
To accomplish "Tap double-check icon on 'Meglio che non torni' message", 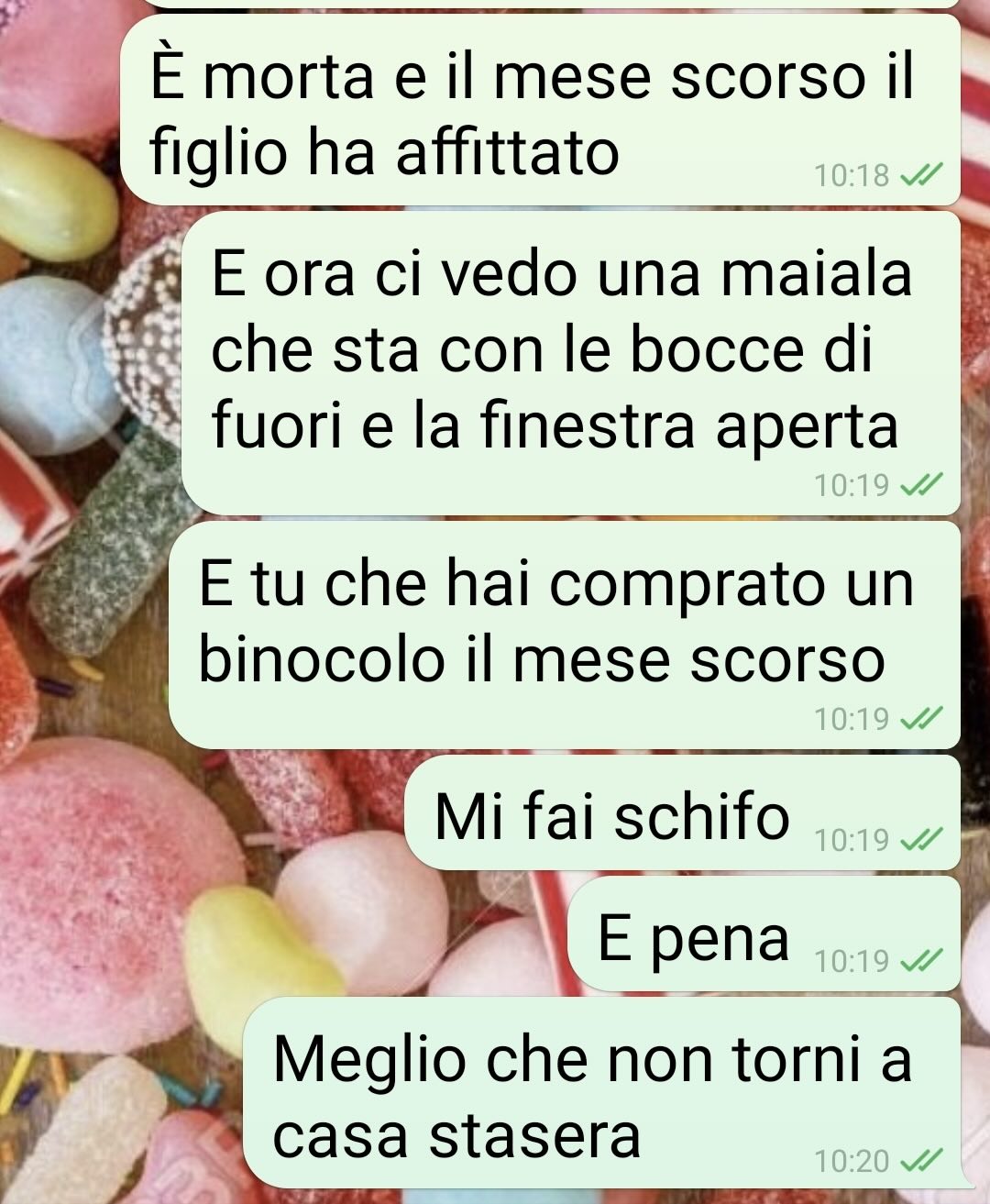I will [x=920, y=1162].
